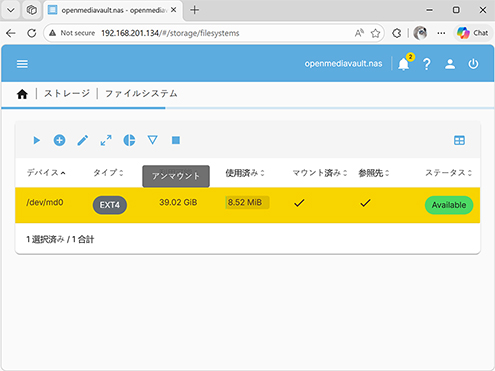The width and height of the screenshot is (495, 371).
Task: Sort by the タイプ column
Action: click(x=108, y=173)
